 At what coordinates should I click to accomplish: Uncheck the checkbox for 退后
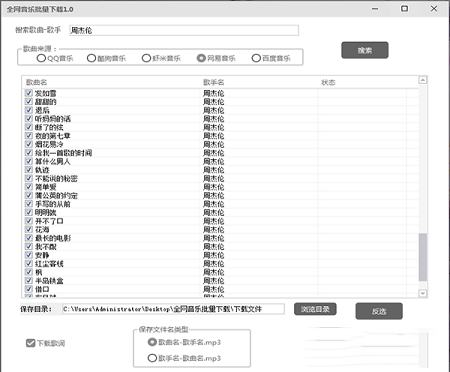(x=29, y=110)
